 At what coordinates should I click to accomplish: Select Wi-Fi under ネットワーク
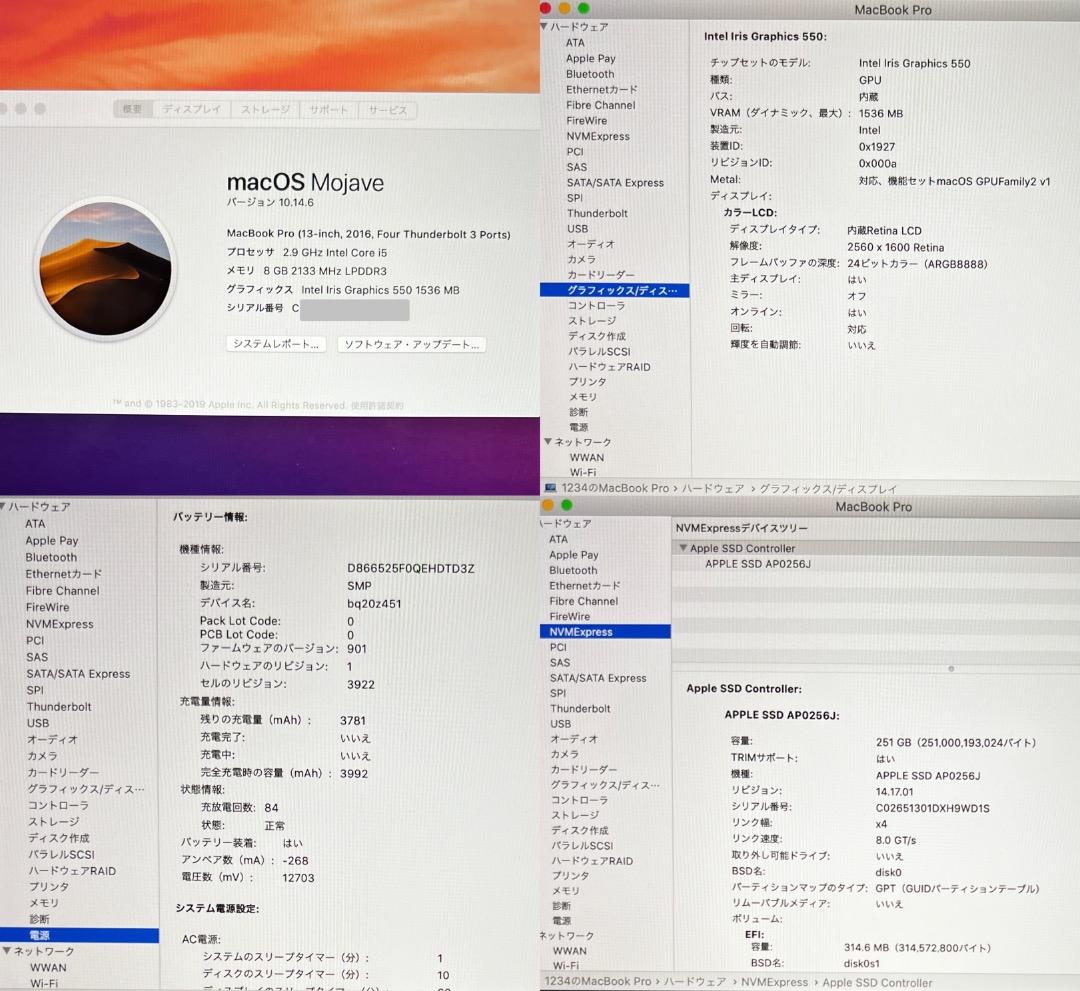pyautogui.click(x=587, y=471)
